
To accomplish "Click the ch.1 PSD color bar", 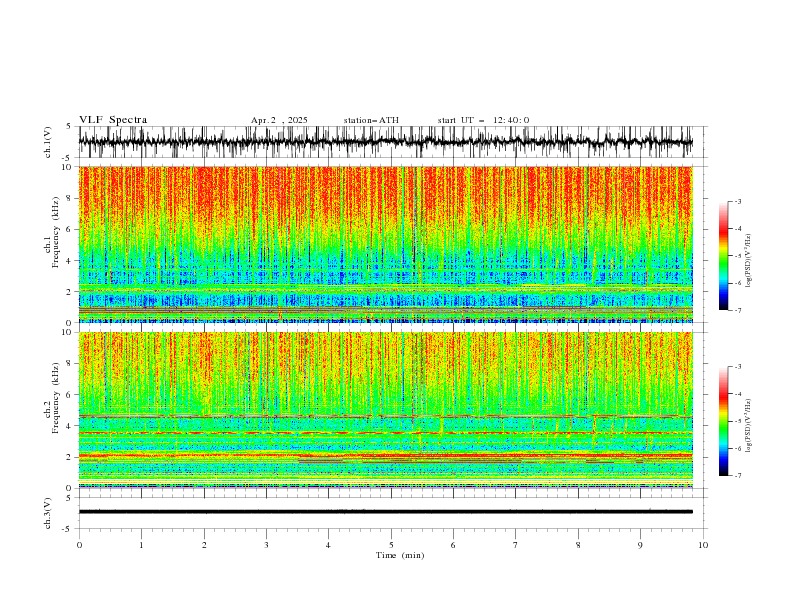I will pos(723,256).
